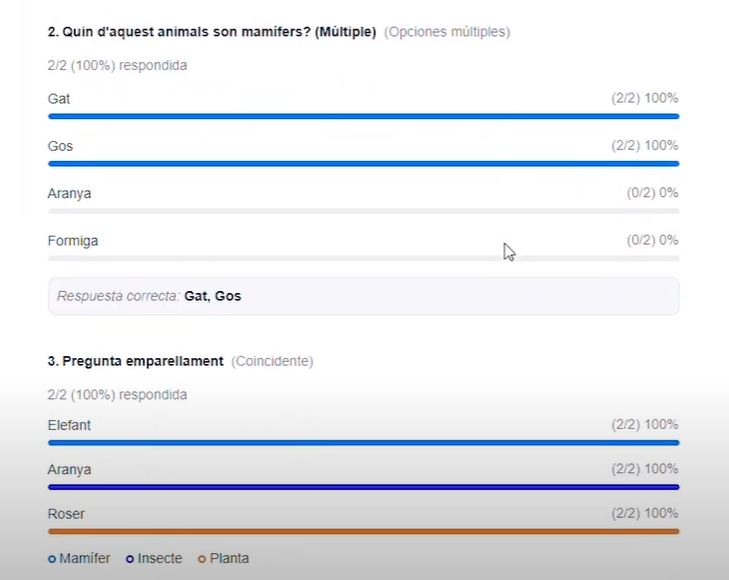Click the dark blue Aranya matching bar
The width and height of the screenshot is (729, 580).
363,487
